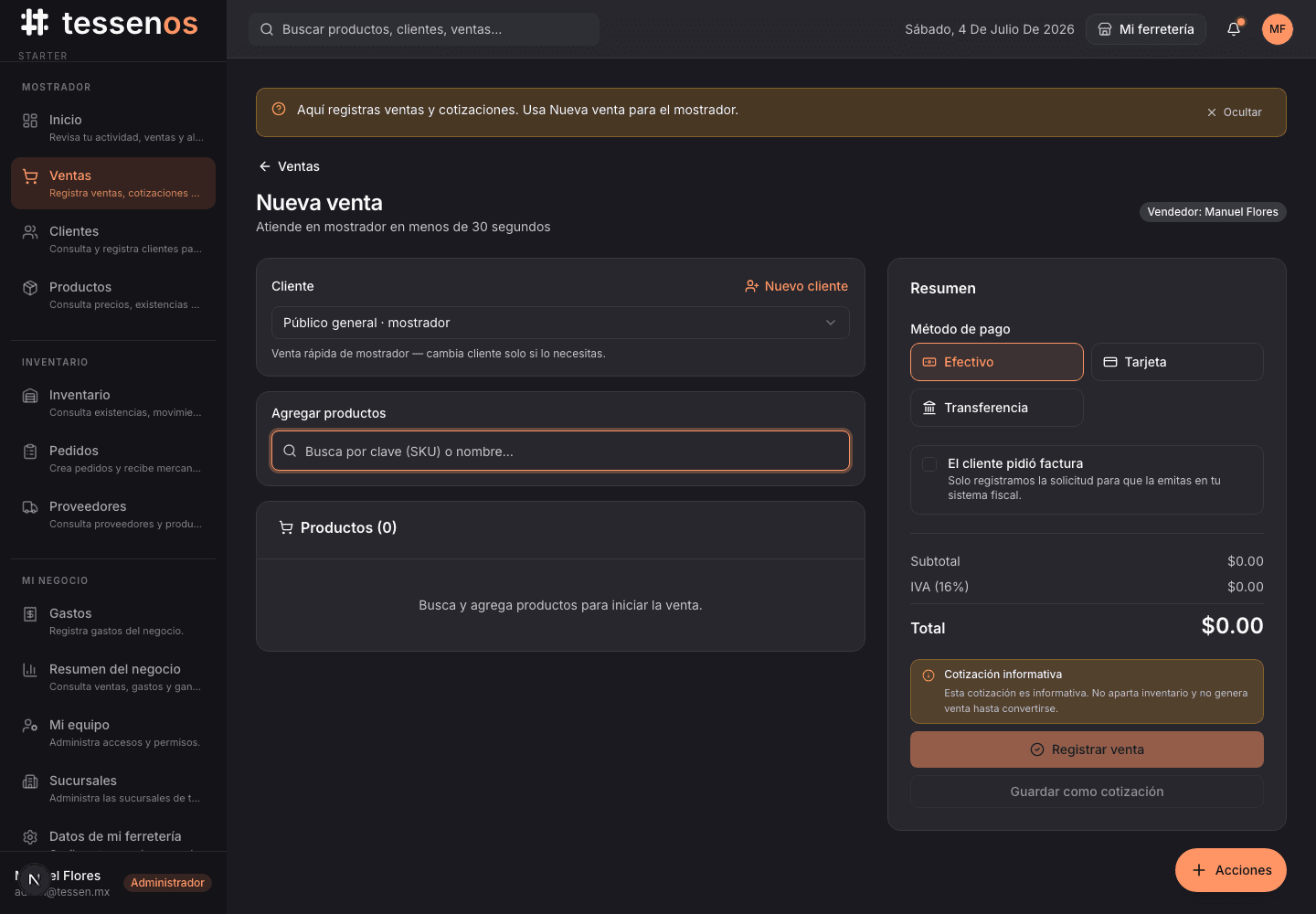Click the Busca y agrega productos message

coord(560,605)
